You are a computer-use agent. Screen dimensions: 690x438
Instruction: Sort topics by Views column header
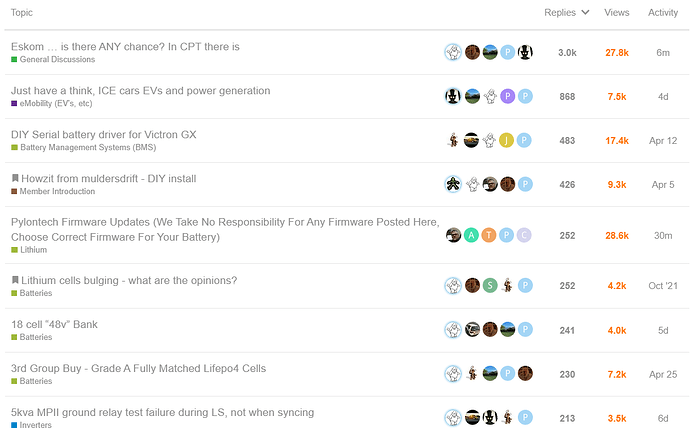[x=617, y=12]
